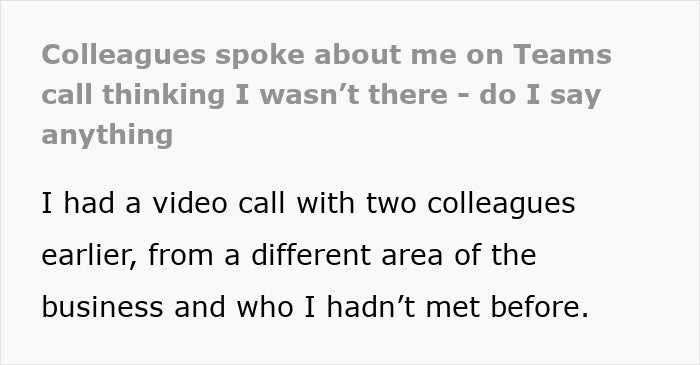Click the word 'about' in the title
The width and height of the screenshot is (700, 365).
(x=357, y=54)
